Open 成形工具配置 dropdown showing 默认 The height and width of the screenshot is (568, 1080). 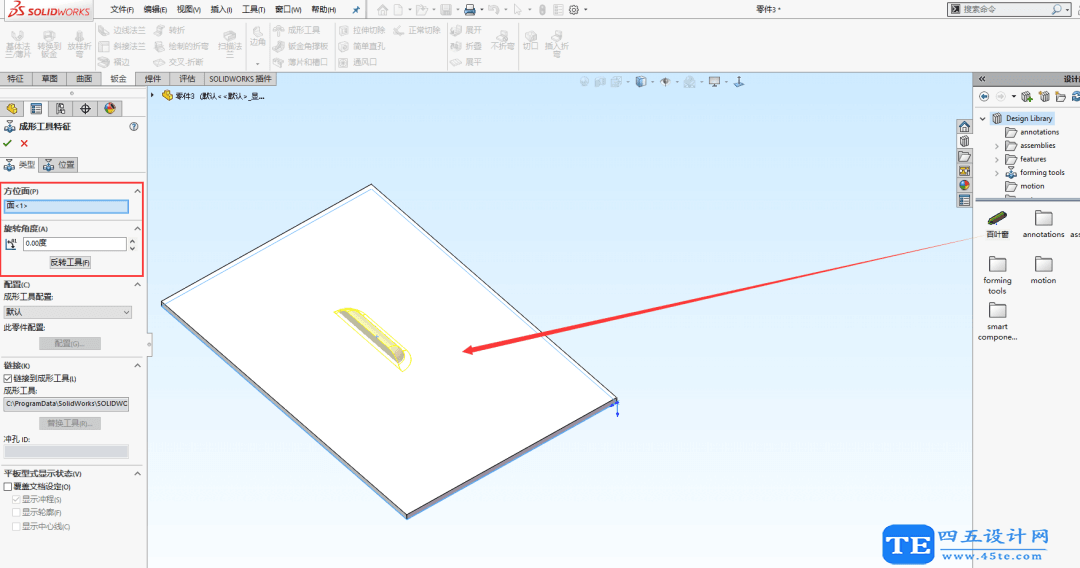(67, 313)
